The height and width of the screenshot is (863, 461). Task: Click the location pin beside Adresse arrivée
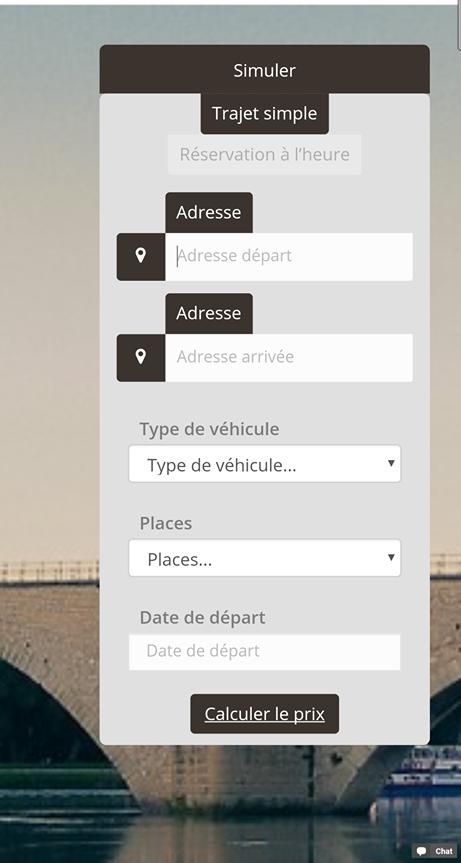[x=141, y=357]
